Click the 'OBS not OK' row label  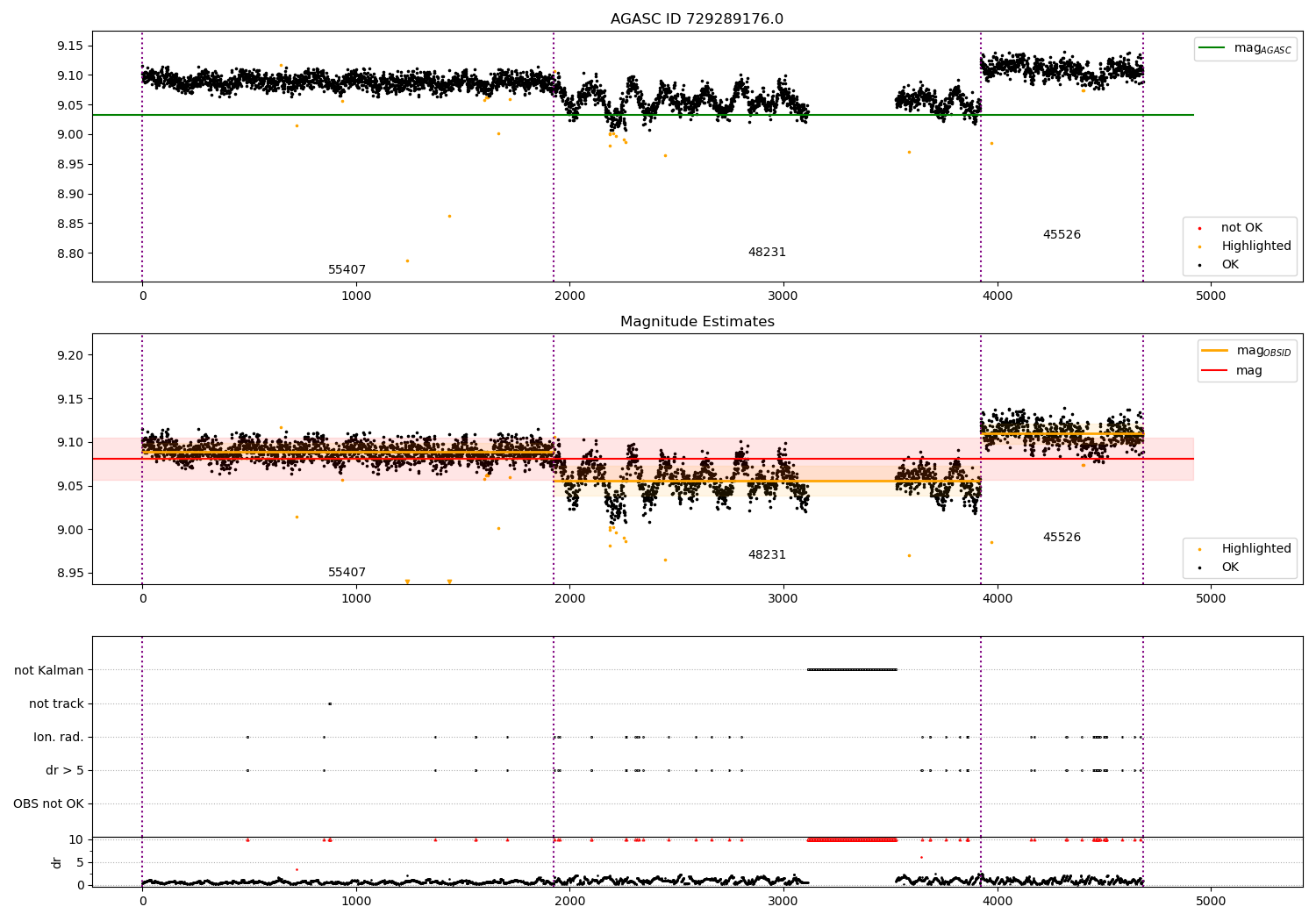[48, 804]
